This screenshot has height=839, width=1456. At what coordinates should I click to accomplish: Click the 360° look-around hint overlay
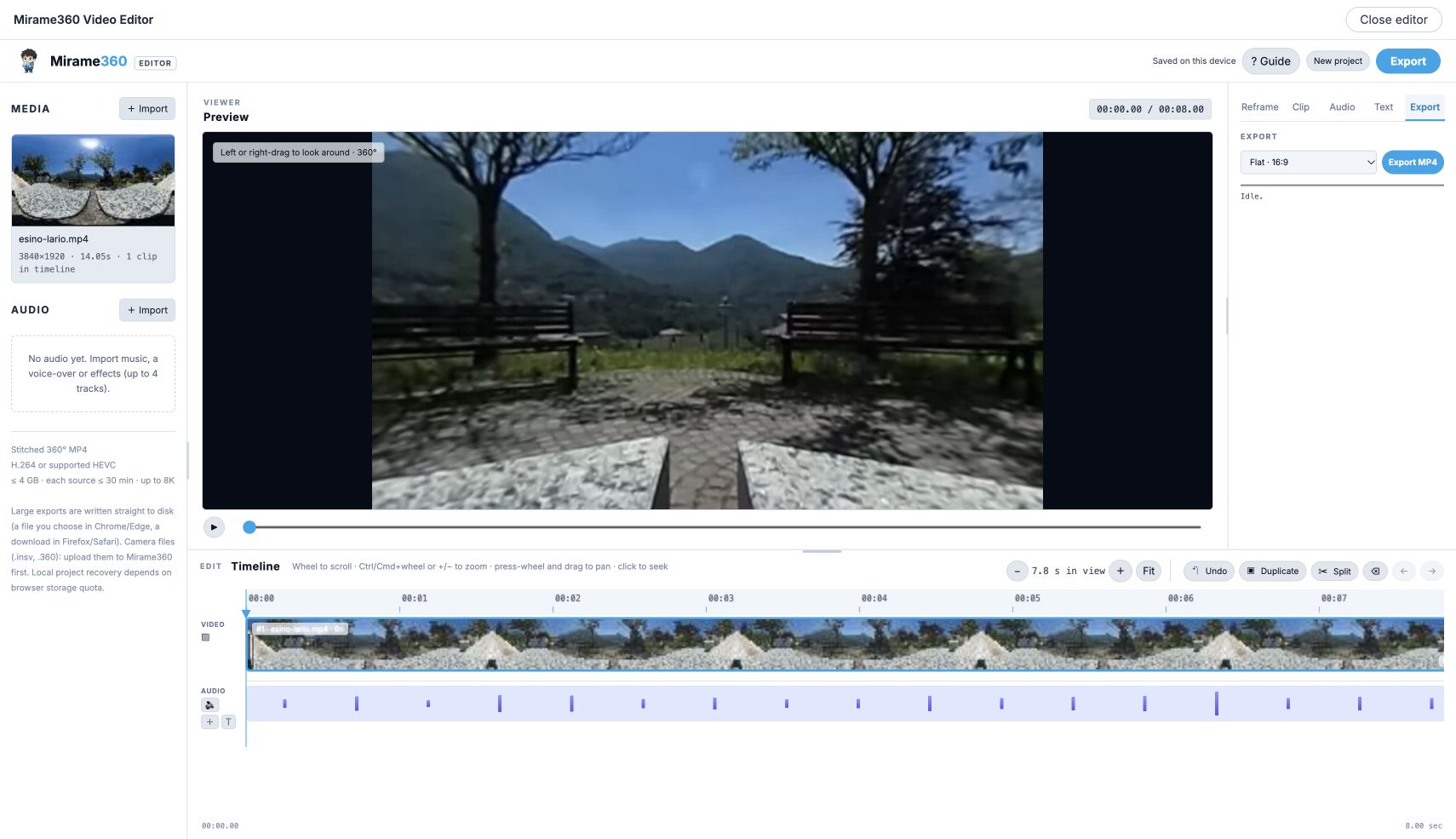coord(298,152)
